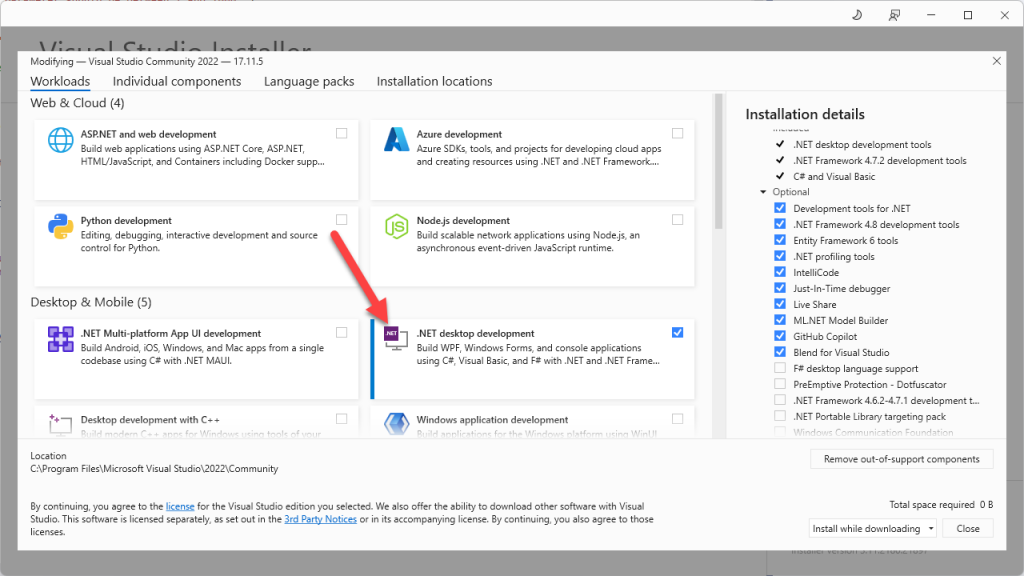Screen dimensions: 1024x576
Task: Minimize the Visual Studio Installer window
Action: click(x=931, y=15)
